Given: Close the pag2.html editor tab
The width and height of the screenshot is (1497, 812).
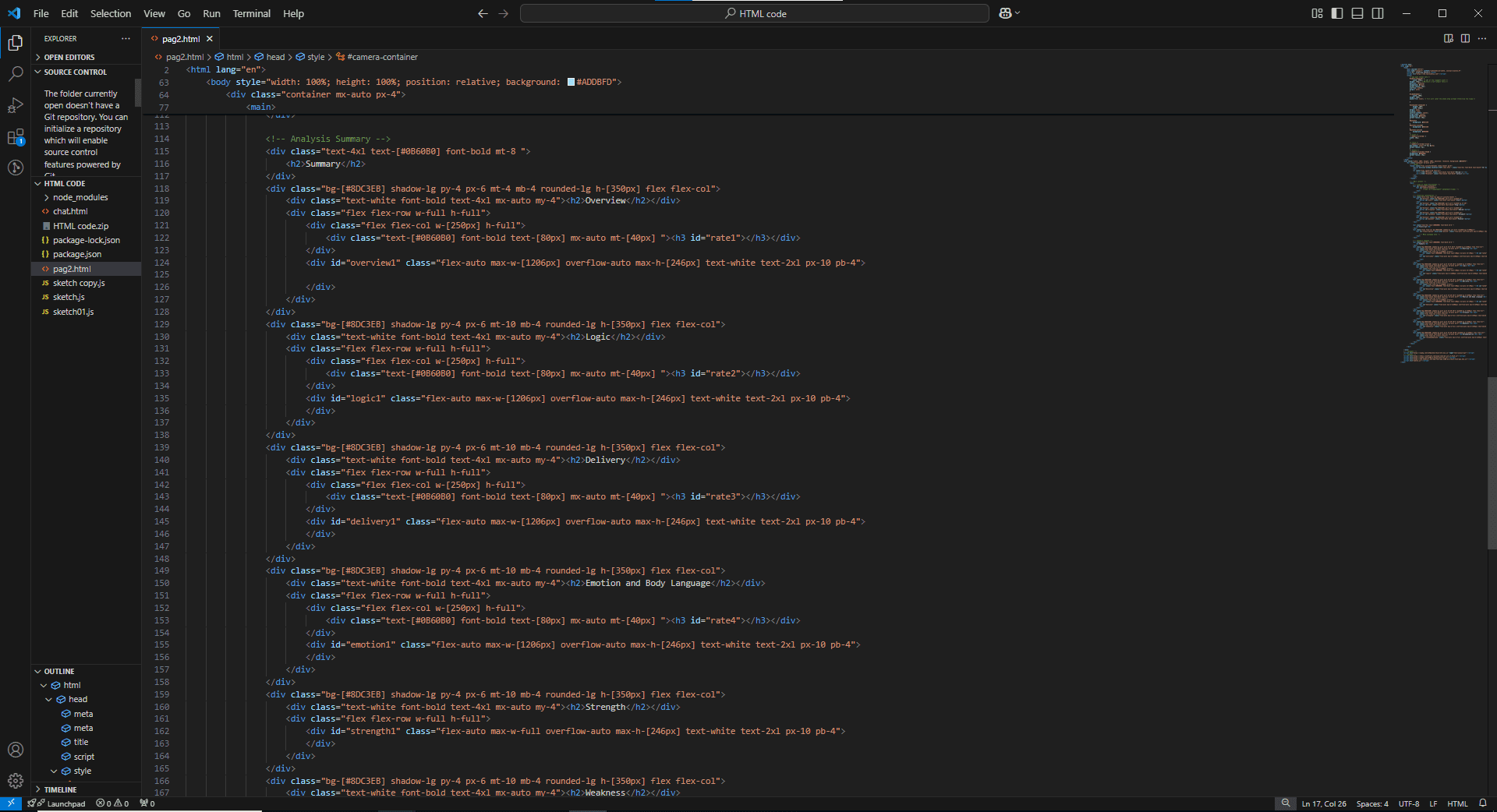Looking at the screenshot, I should click(210, 39).
